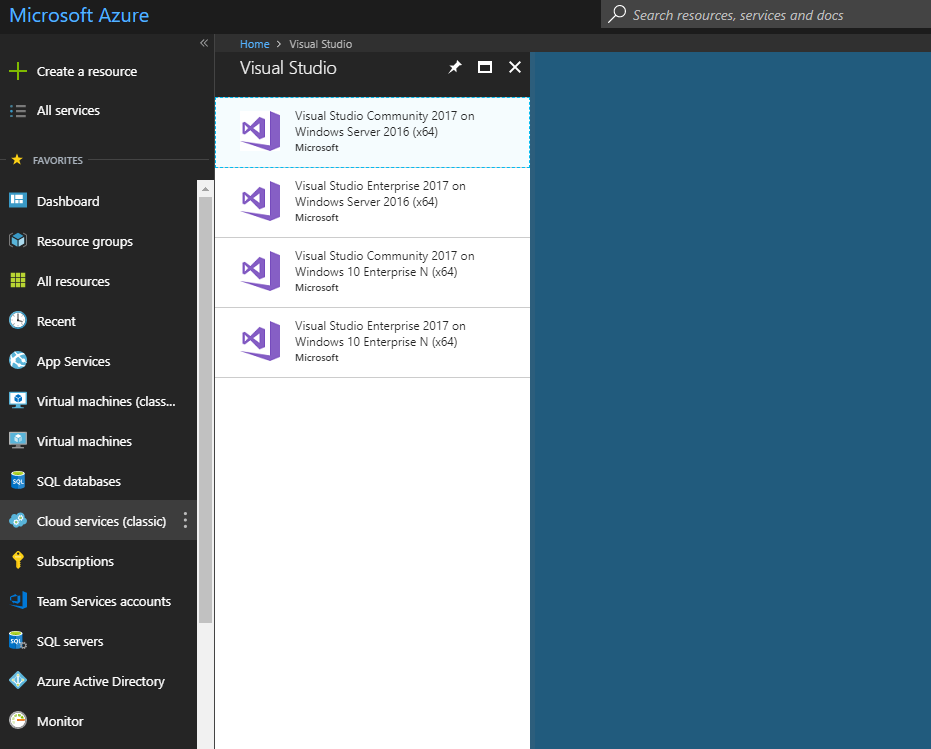Click the sidebar scroll up arrow

(205, 189)
